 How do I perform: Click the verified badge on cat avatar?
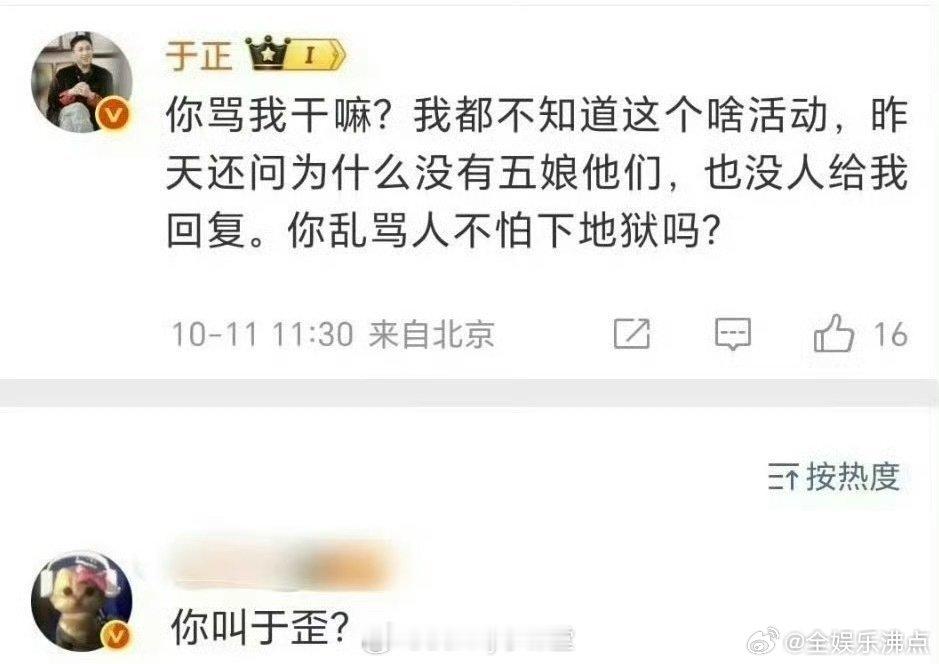[116, 635]
